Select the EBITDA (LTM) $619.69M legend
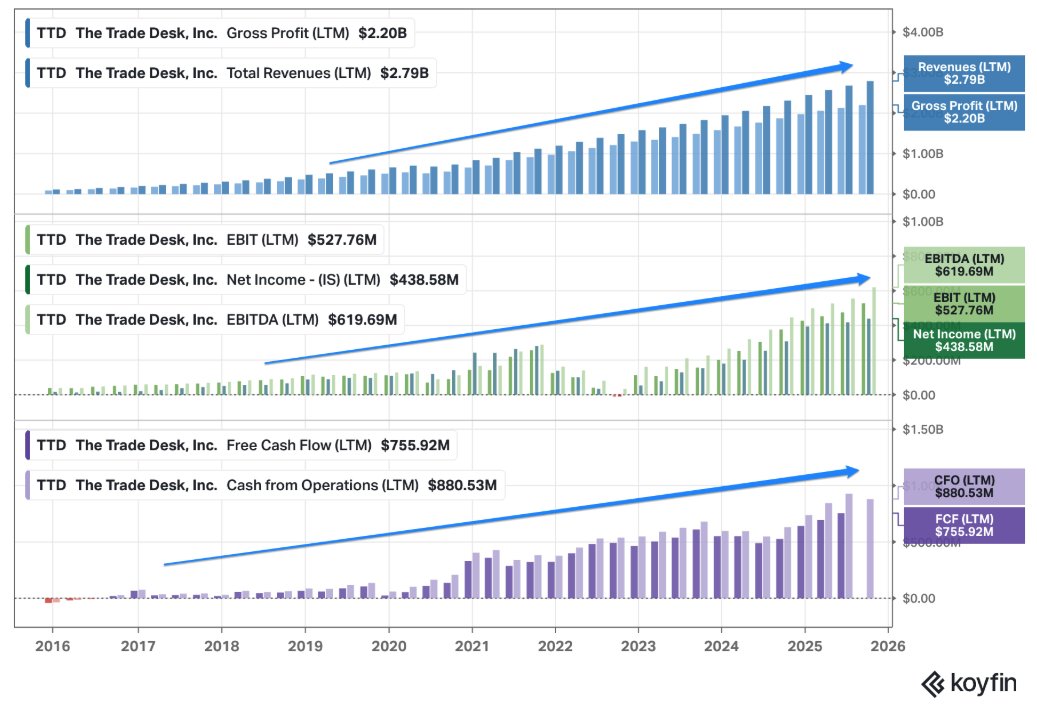The image size is (1037, 719). click(214, 319)
